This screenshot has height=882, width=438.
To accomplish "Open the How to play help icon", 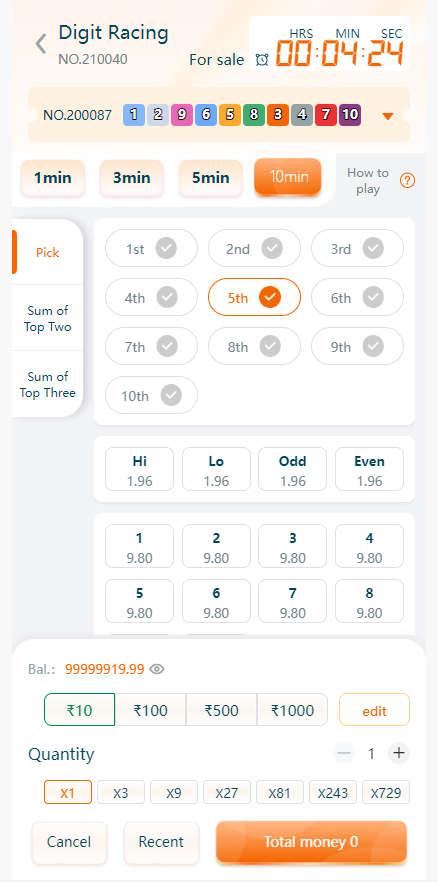I will tap(408, 181).
